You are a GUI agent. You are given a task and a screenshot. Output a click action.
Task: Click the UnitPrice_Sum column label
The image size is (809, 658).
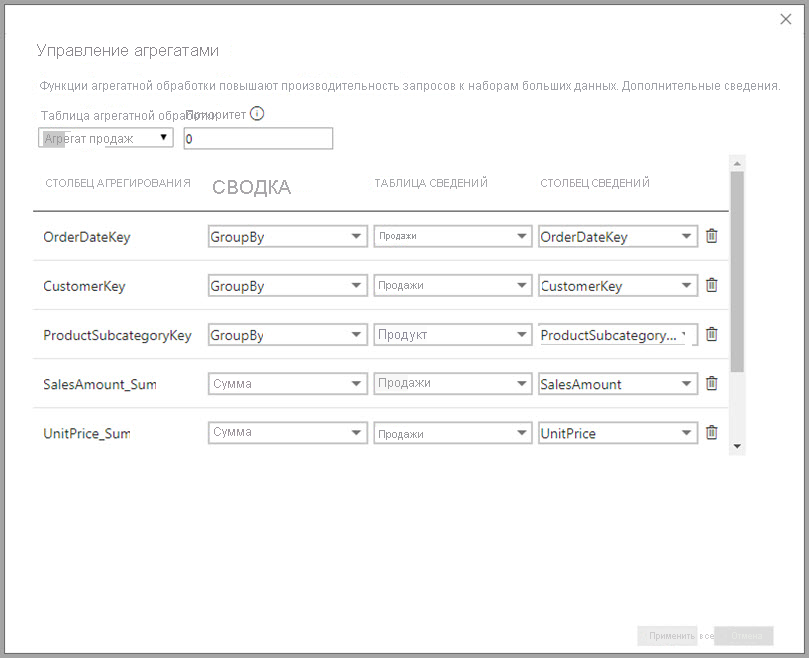(x=86, y=433)
